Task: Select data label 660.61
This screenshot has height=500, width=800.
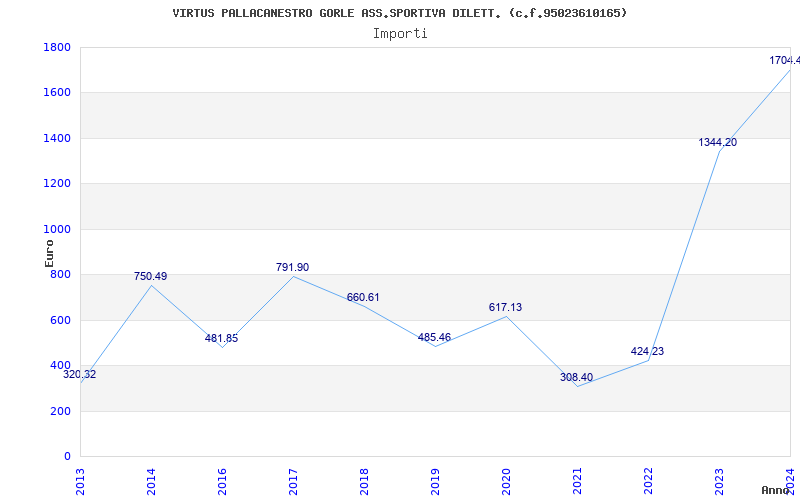Action: tap(363, 297)
